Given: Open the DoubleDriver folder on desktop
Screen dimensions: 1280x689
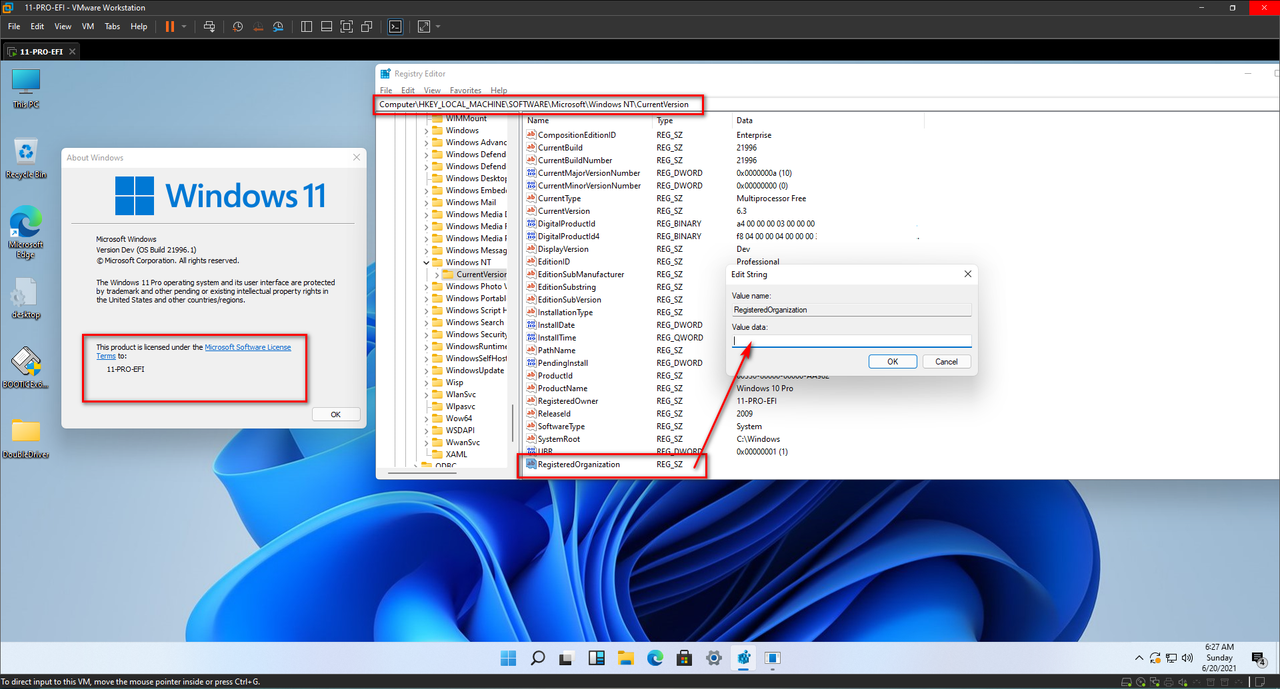Looking at the screenshot, I should tap(25, 438).
